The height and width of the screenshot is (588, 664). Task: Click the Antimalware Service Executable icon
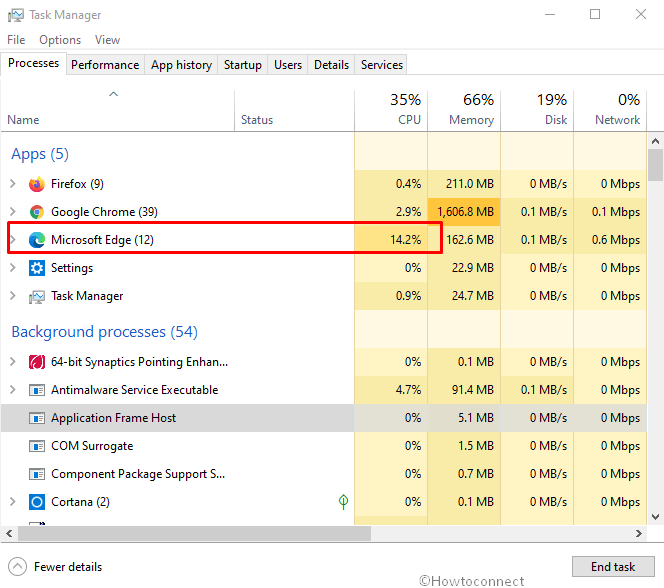pyautogui.click(x=37, y=390)
